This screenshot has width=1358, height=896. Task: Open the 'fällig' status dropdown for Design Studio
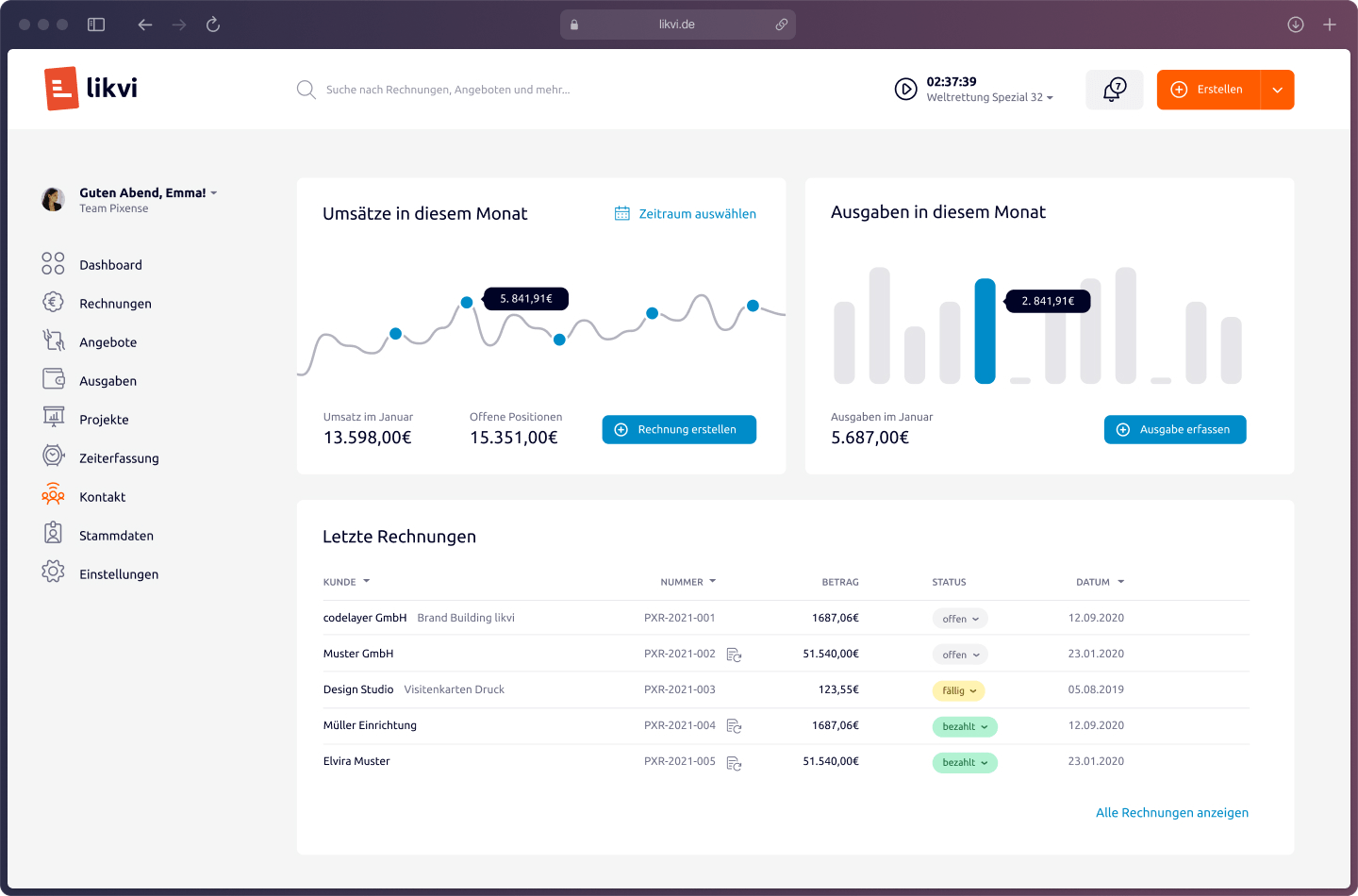pyautogui.click(x=958, y=691)
